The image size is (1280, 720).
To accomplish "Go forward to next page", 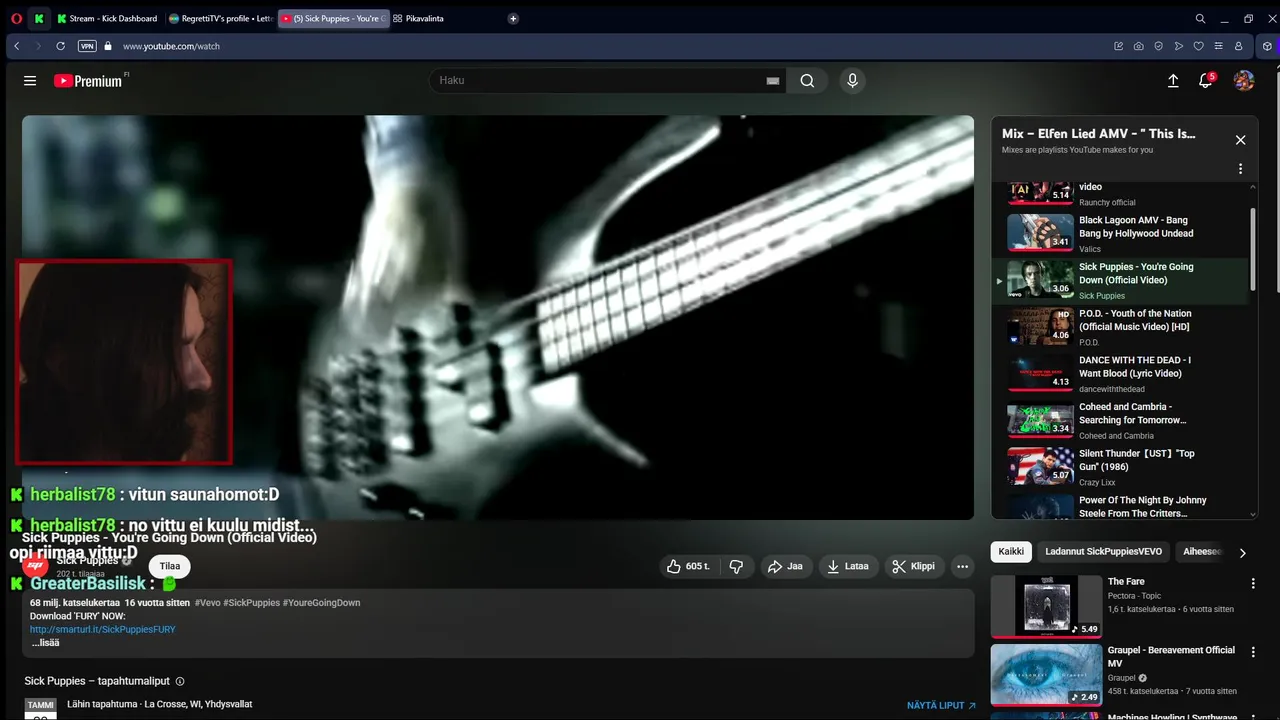I will [x=38, y=46].
